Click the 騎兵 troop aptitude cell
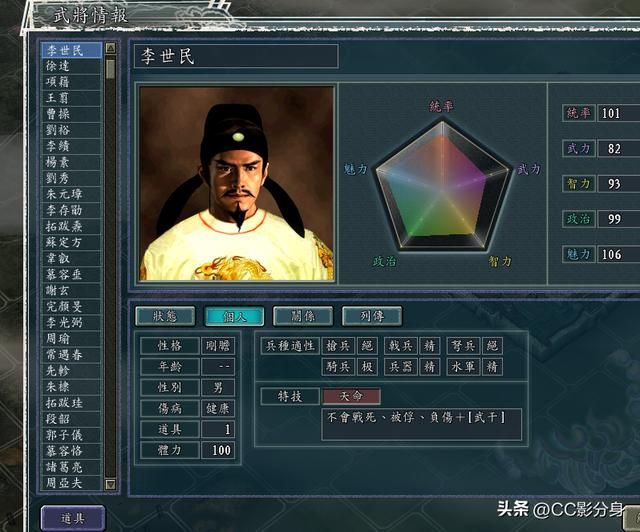 338,367
